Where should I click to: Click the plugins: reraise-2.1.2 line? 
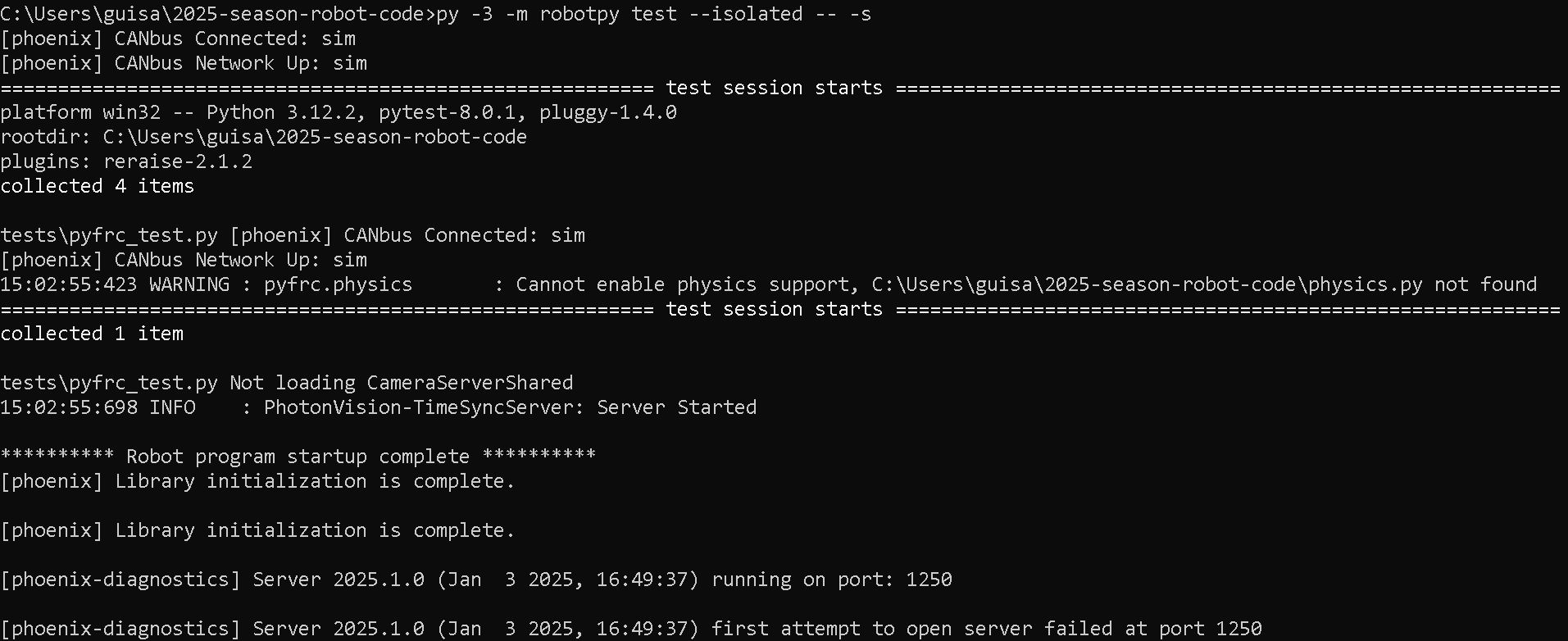(x=126, y=161)
